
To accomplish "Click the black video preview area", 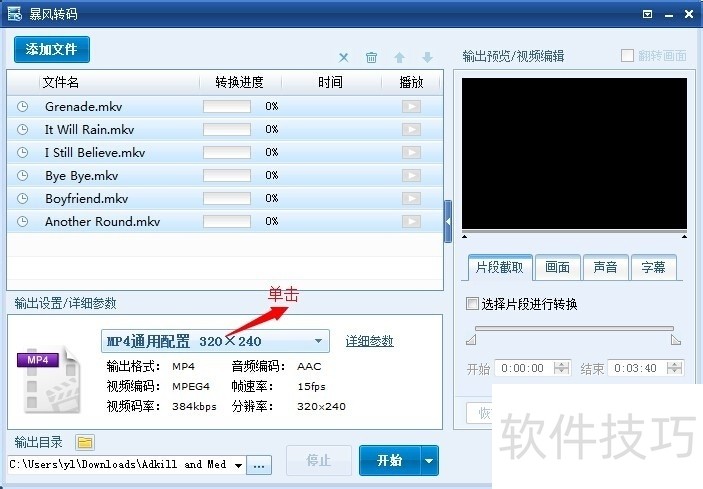I will coord(574,153).
